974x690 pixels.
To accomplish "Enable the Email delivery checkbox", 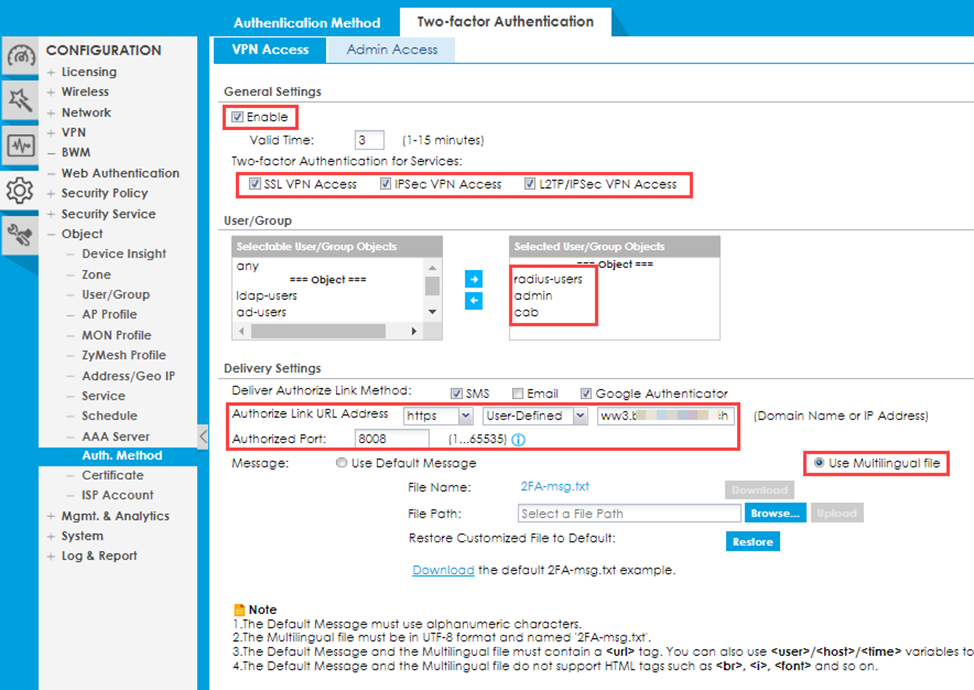I will pyautogui.click(x=518, y=394).
